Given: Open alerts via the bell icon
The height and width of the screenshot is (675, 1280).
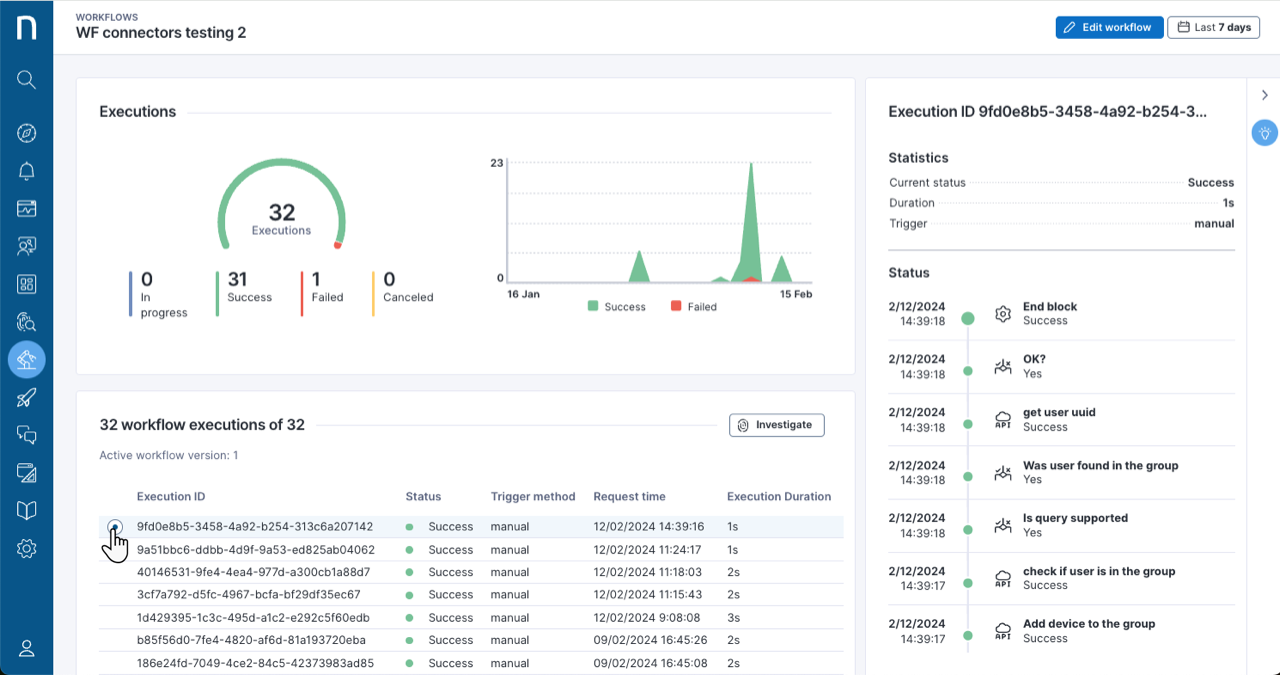Looking at the screenshot, I should click(x=27, y=171).
